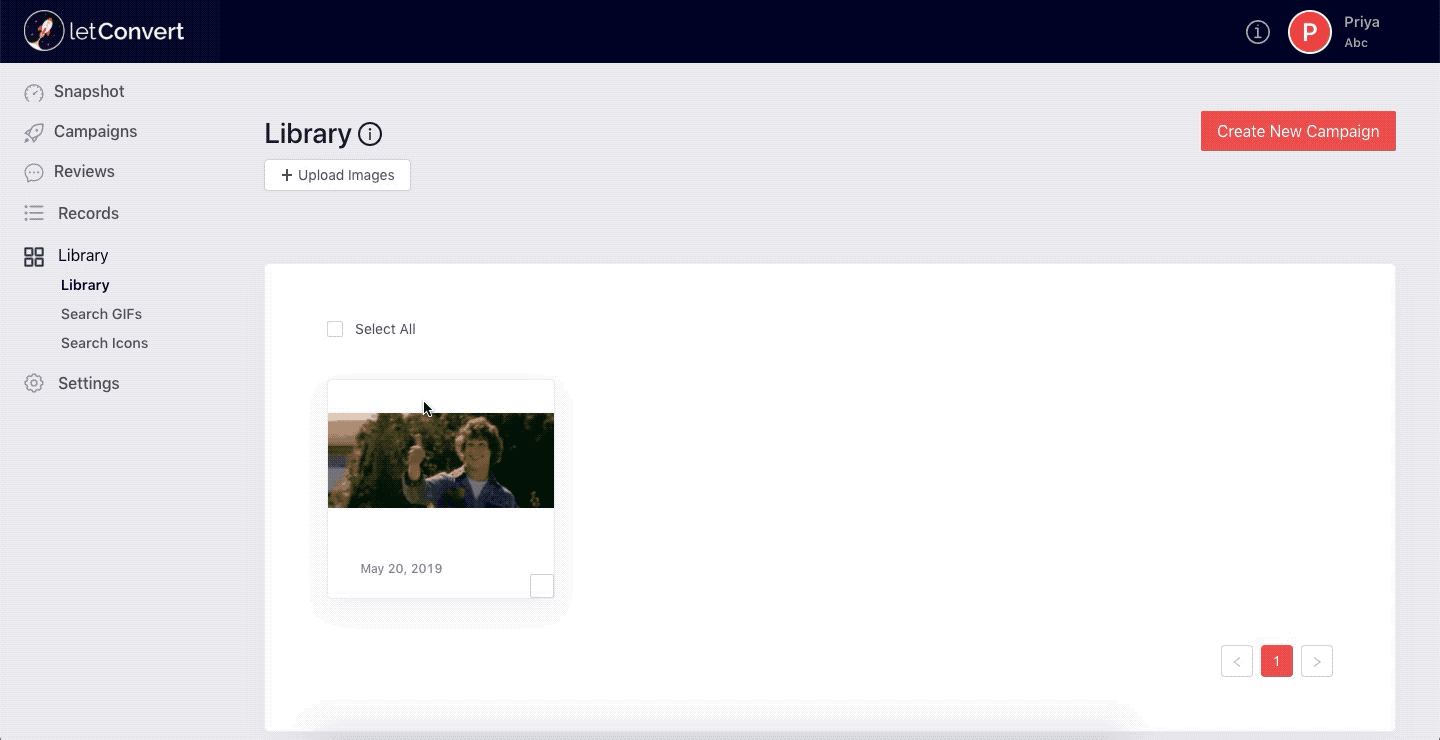
Task: Open Settings from the sidebar
Action: (88, 383)
